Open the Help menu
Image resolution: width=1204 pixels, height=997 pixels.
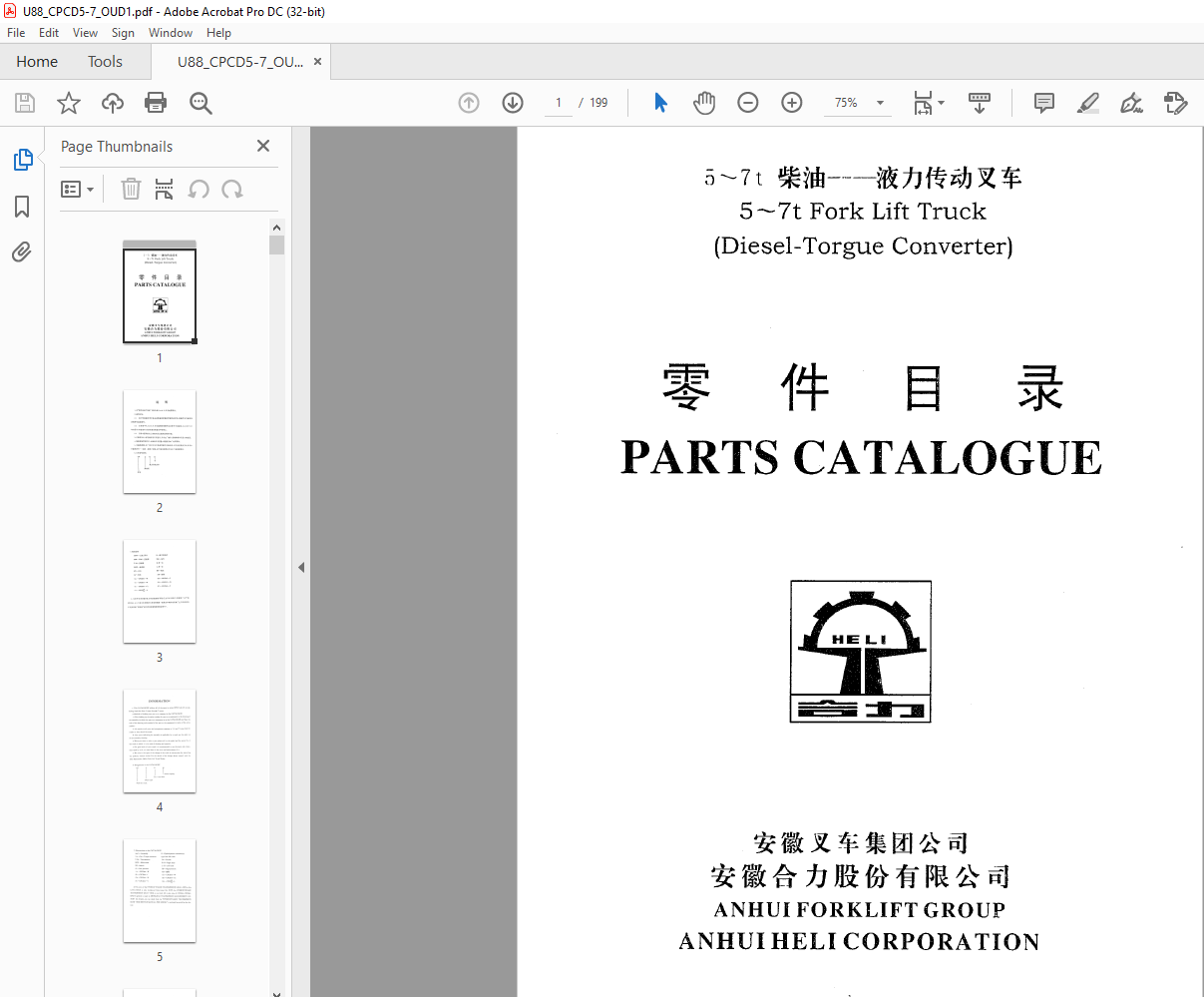click(218, 33)
